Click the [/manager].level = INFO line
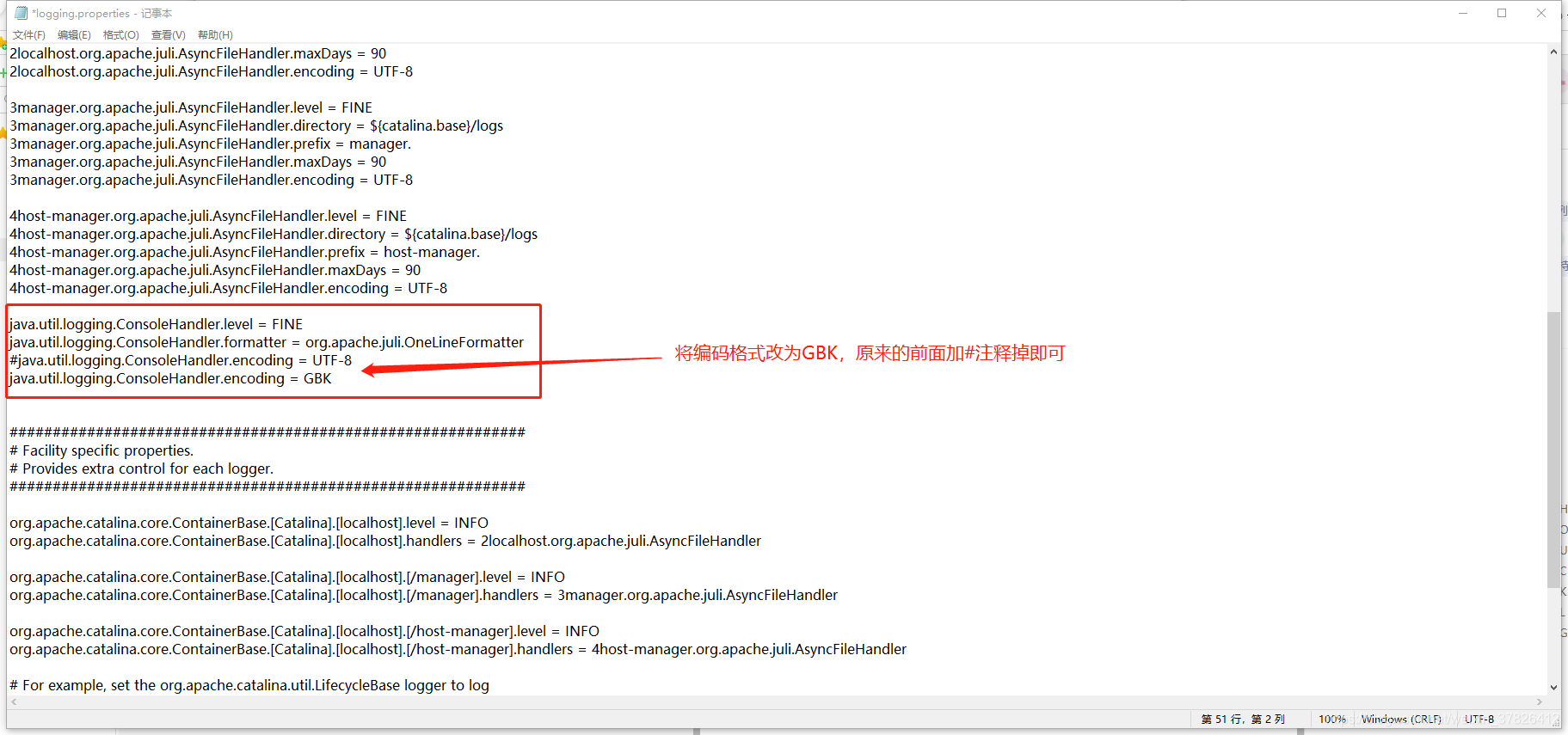This screenshot has height=735, width=1568. pyautogui.click(x=287, y=577)
